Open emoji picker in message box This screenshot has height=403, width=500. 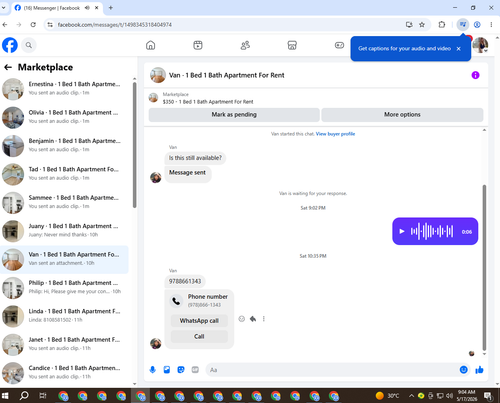(464, 369)
